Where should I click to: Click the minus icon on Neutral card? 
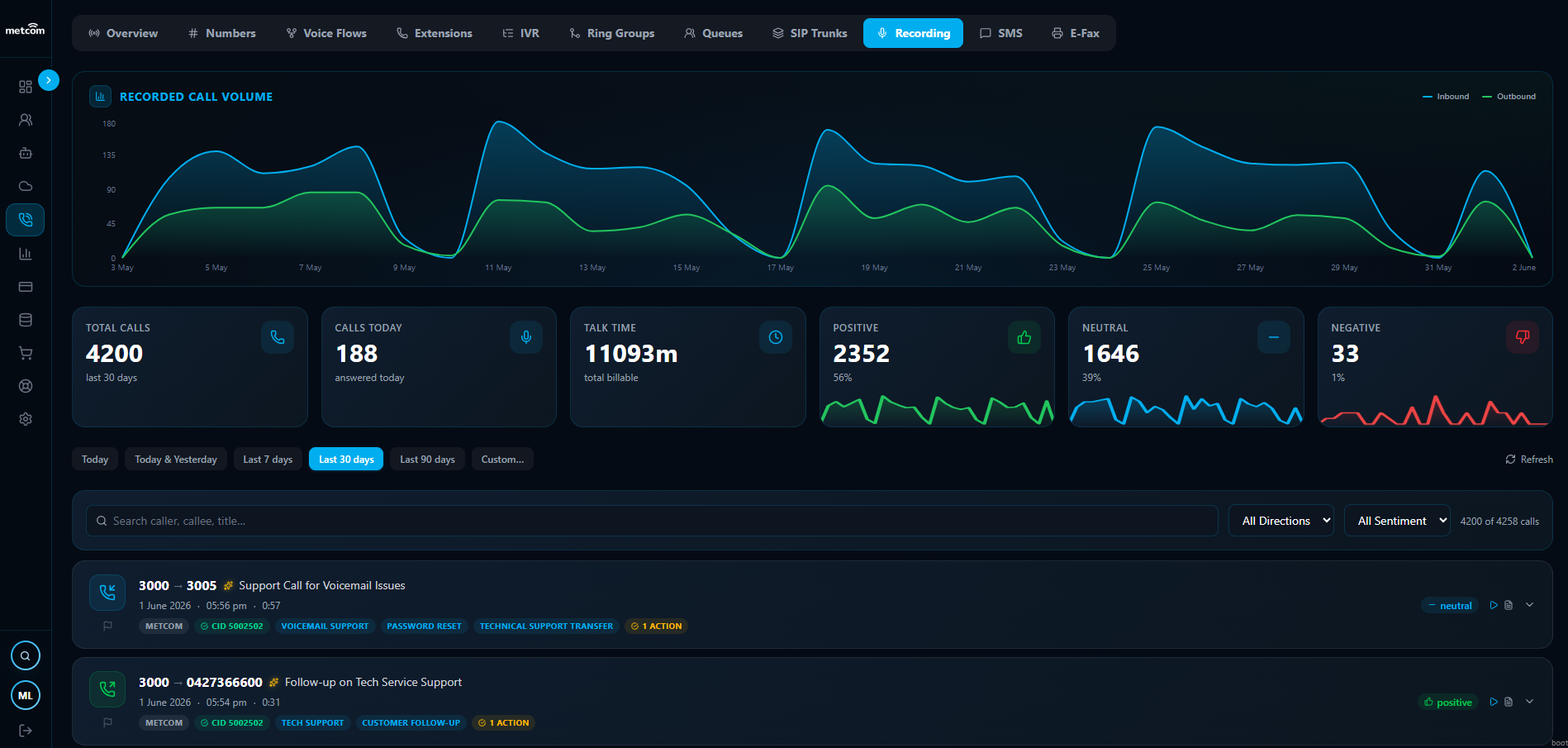[x=1274, y=337]
